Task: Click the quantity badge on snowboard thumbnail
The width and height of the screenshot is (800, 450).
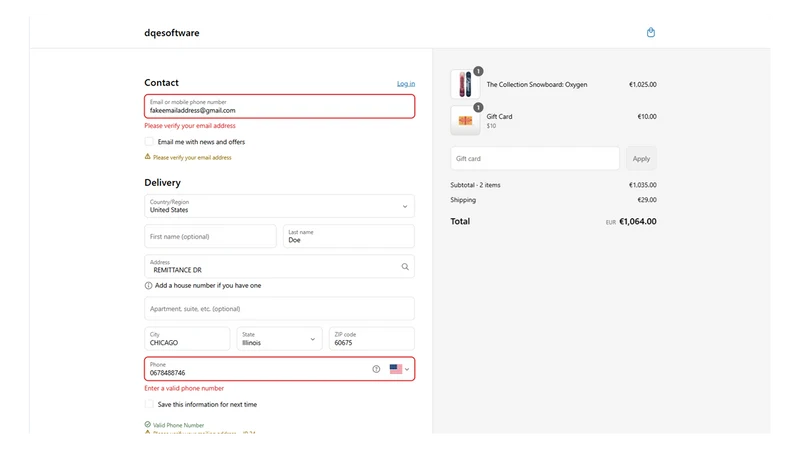Action: pyautogui.click(x=478, y=71)
